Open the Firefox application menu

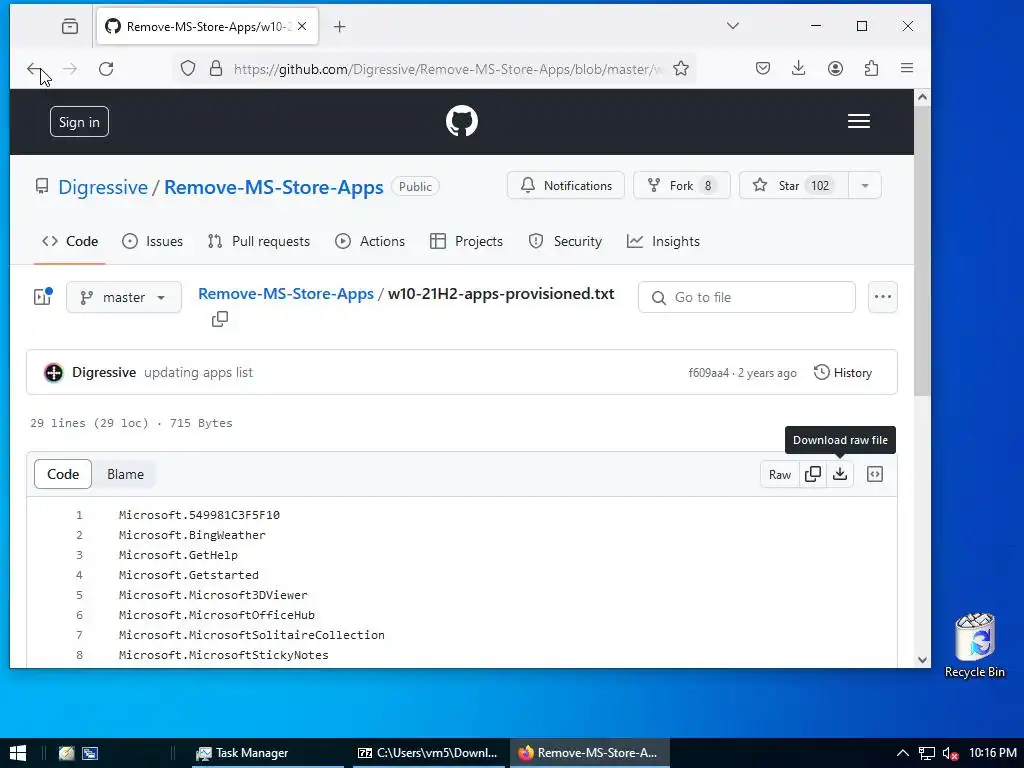tap(907, 68)
